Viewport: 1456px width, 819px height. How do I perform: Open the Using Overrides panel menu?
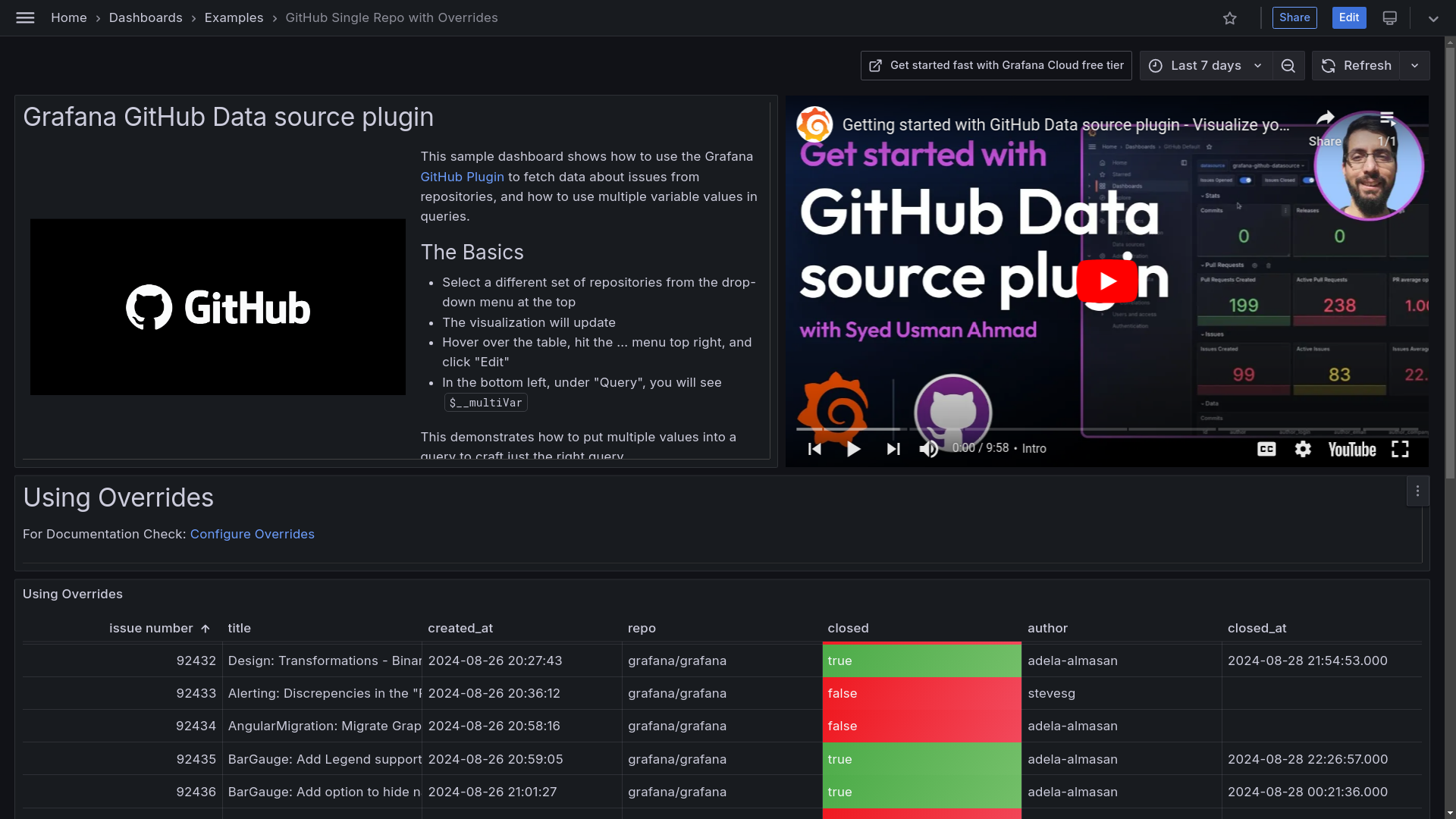(1417, 491)
